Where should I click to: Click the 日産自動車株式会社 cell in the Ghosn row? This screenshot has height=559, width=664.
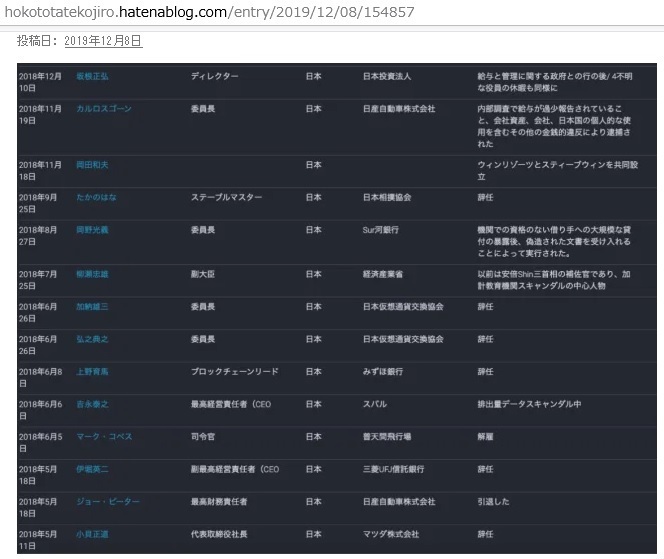[399, 109]
